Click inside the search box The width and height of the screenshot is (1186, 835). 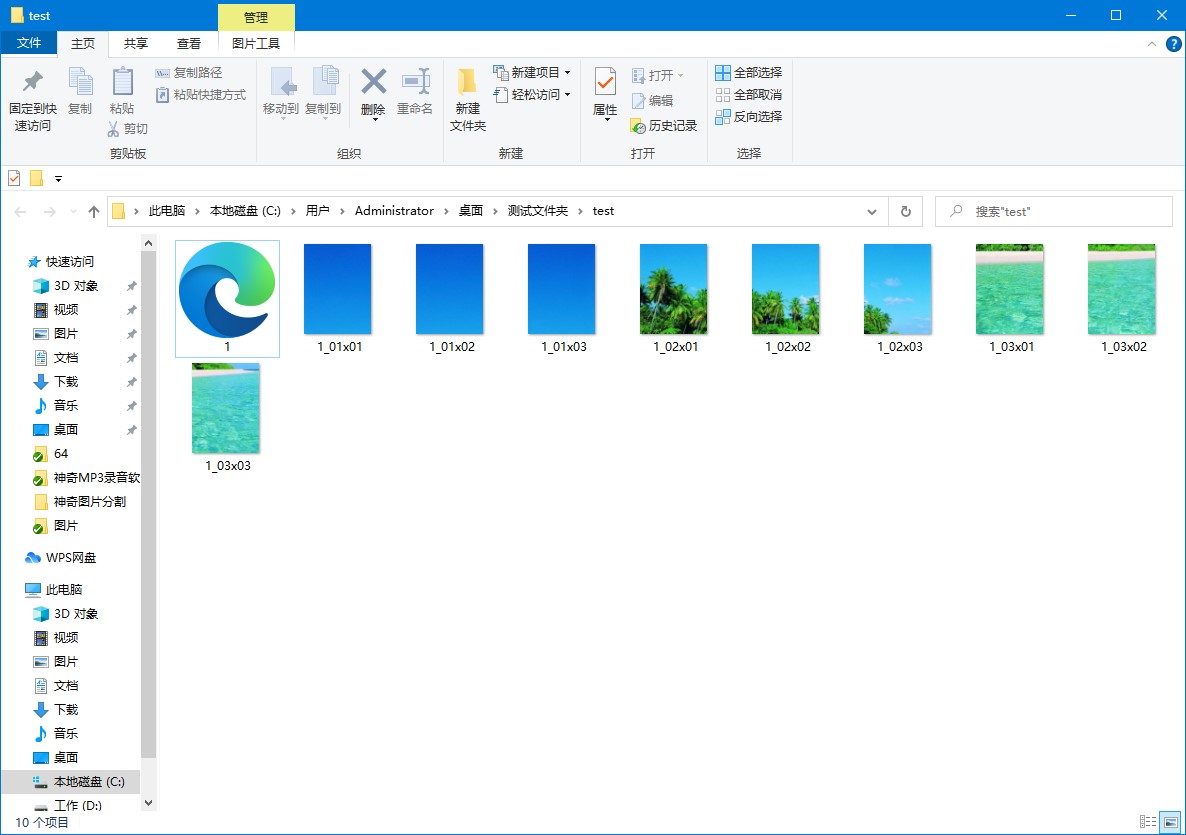[1050, 211]
